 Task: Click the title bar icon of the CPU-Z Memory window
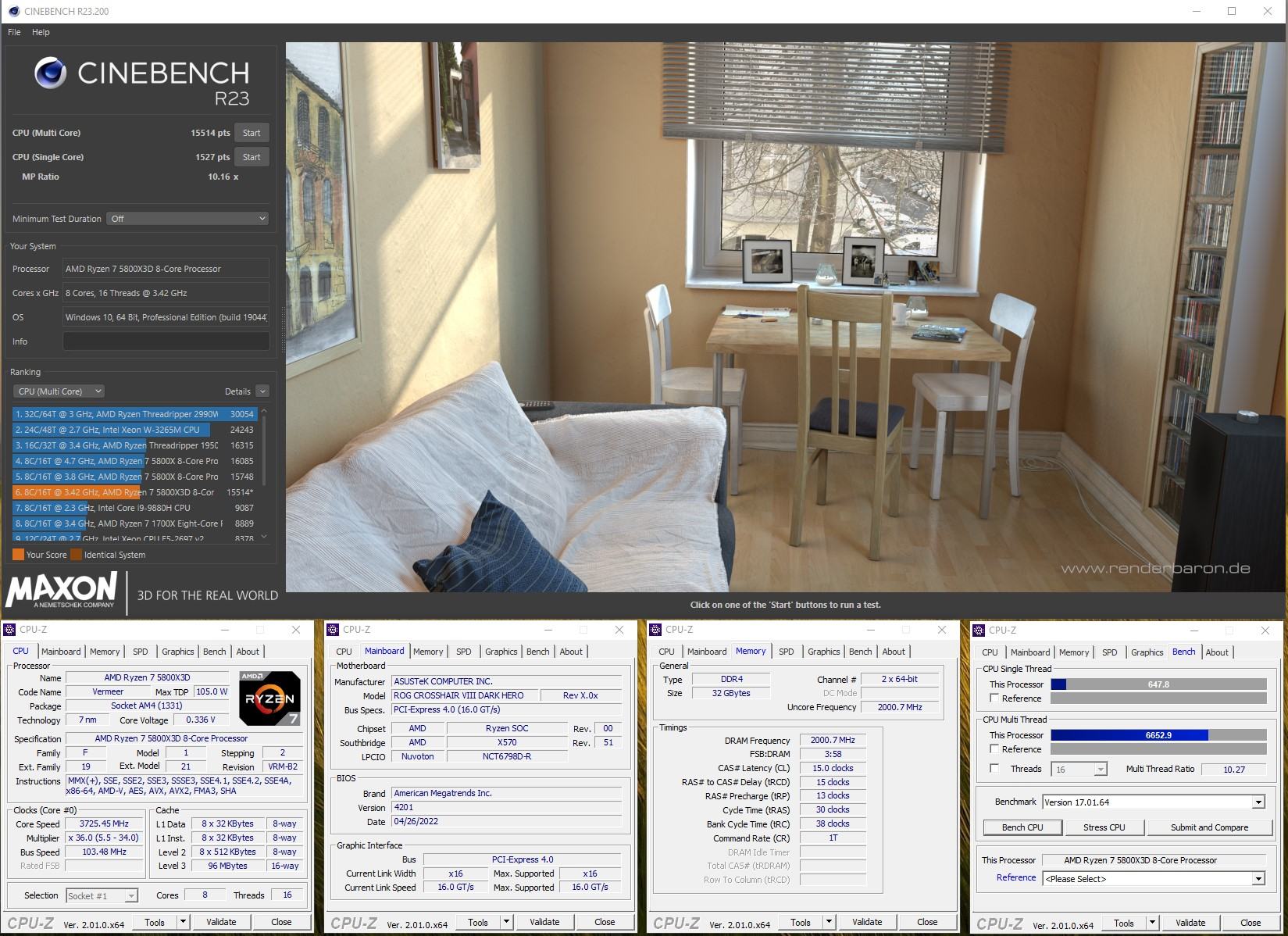pyautogui.click(x=655, y=630)
